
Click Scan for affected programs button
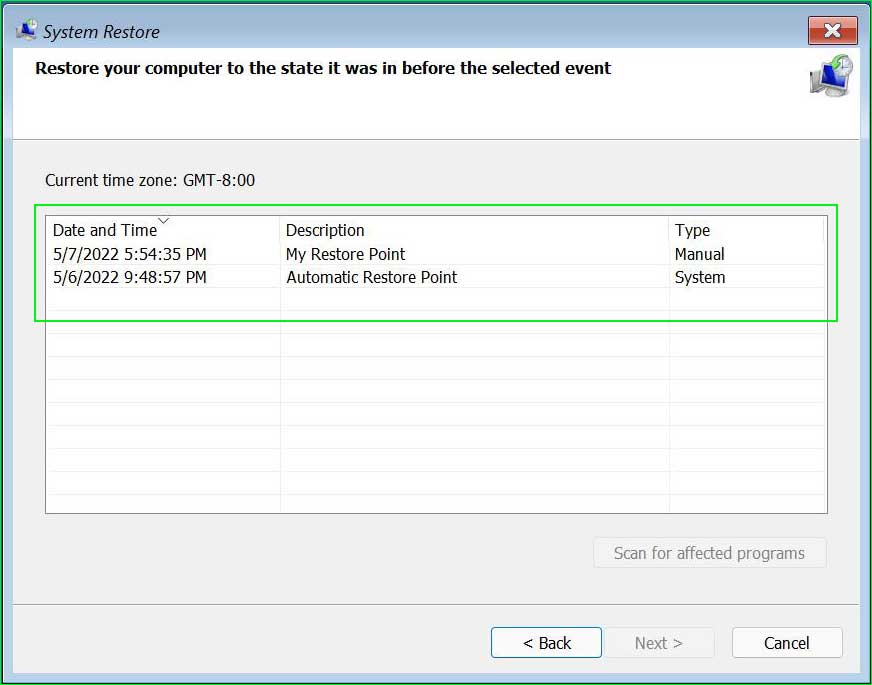pos(710,553)
